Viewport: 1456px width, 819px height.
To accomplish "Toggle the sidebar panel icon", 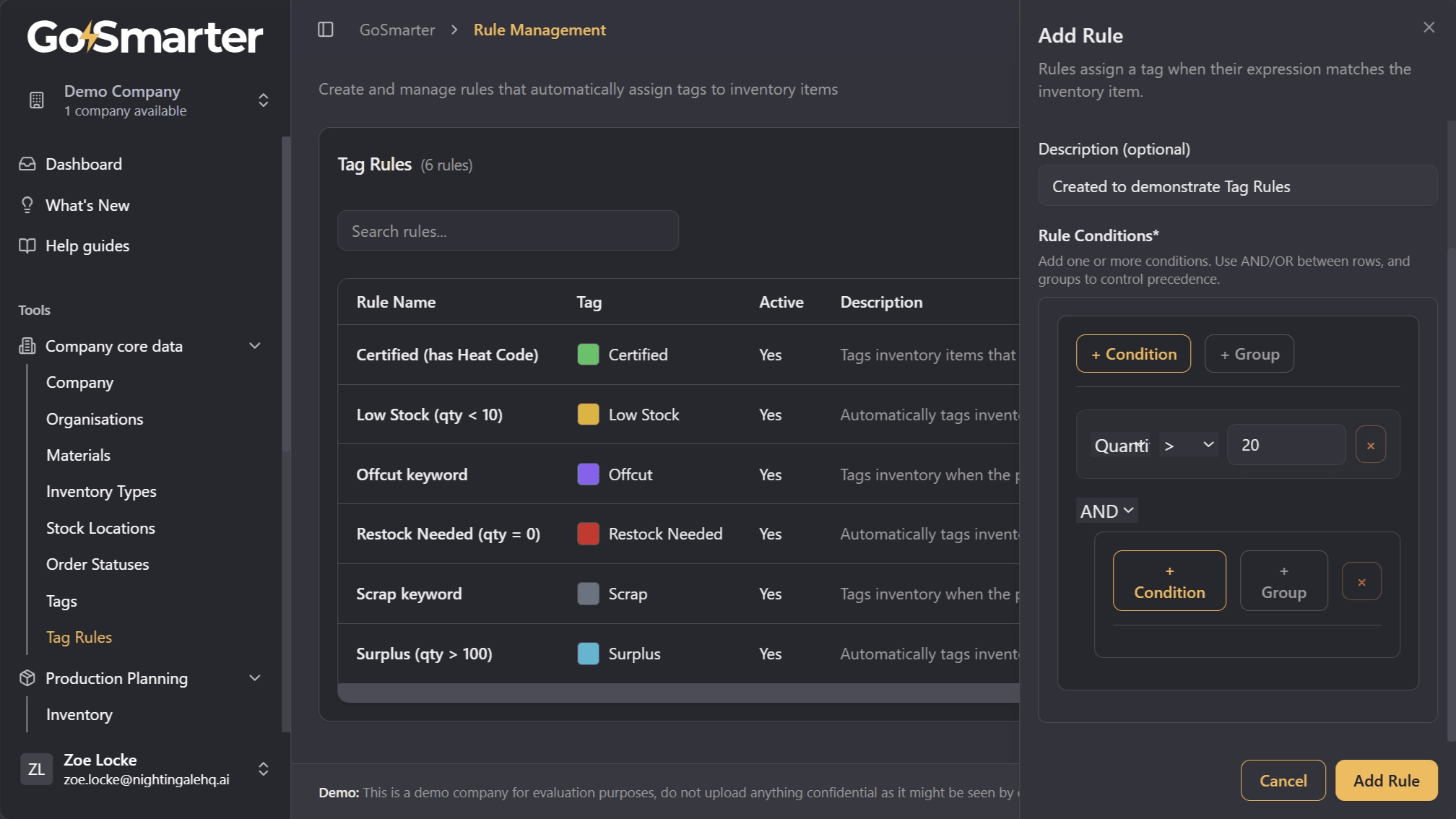I will [326, 30].
